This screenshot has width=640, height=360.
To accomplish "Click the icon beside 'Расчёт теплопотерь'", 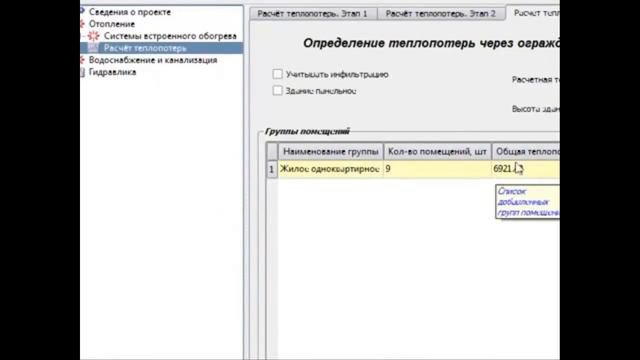I will pos(93,48).
